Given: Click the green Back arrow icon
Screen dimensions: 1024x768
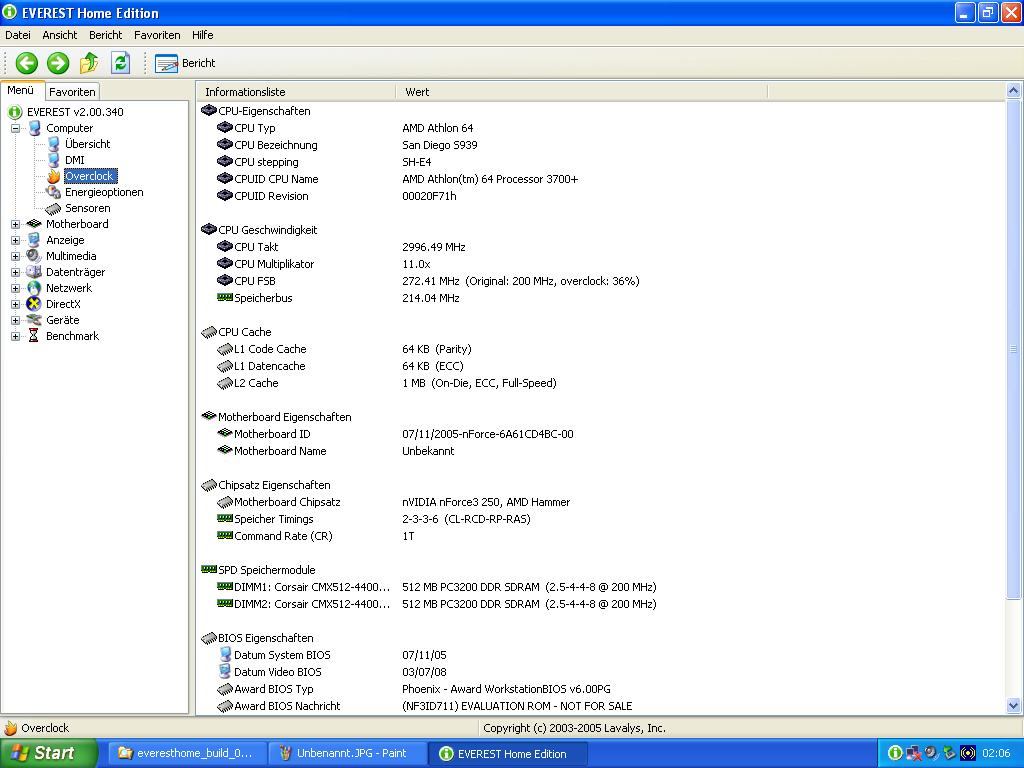Looking at the screenshot, I should click(27, 63).
